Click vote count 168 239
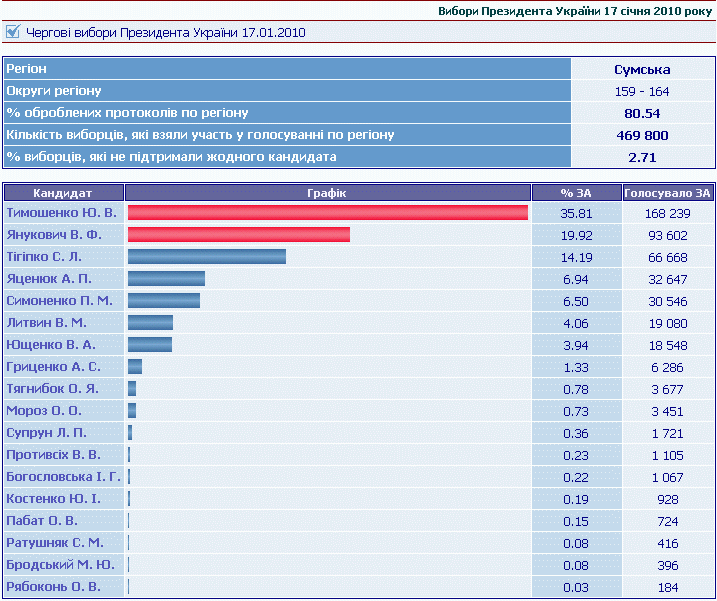717x601 pixels. 667,213
